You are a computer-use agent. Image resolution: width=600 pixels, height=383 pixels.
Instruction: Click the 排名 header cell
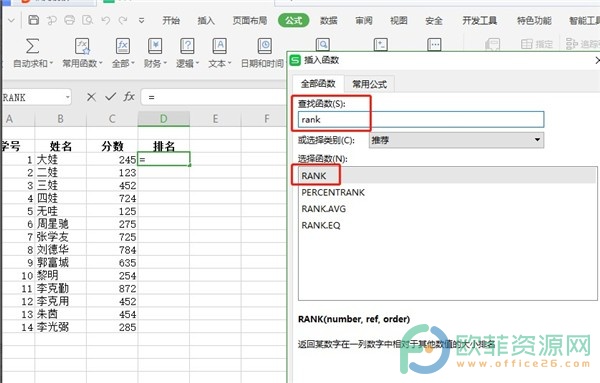164,146
